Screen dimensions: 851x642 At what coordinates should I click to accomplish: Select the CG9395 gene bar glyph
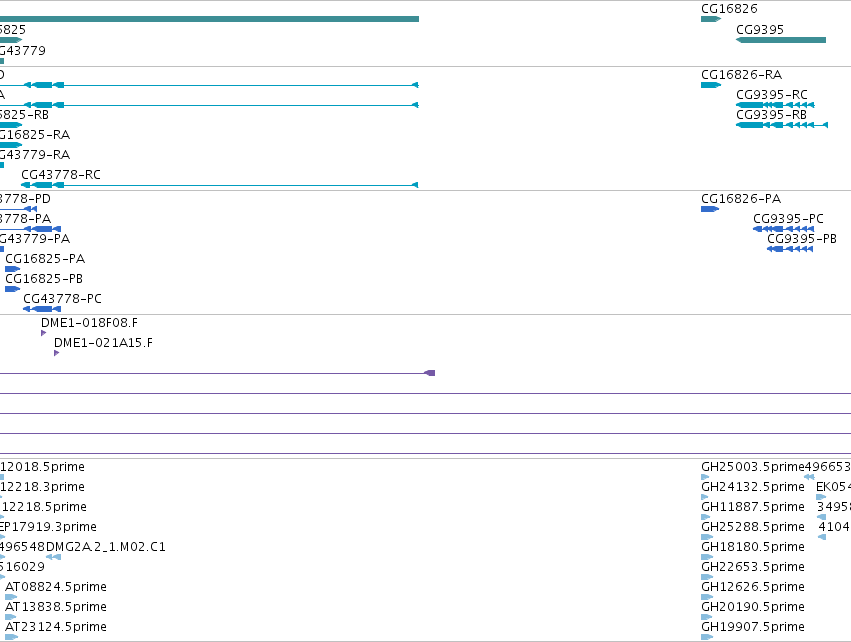point(781,40)
